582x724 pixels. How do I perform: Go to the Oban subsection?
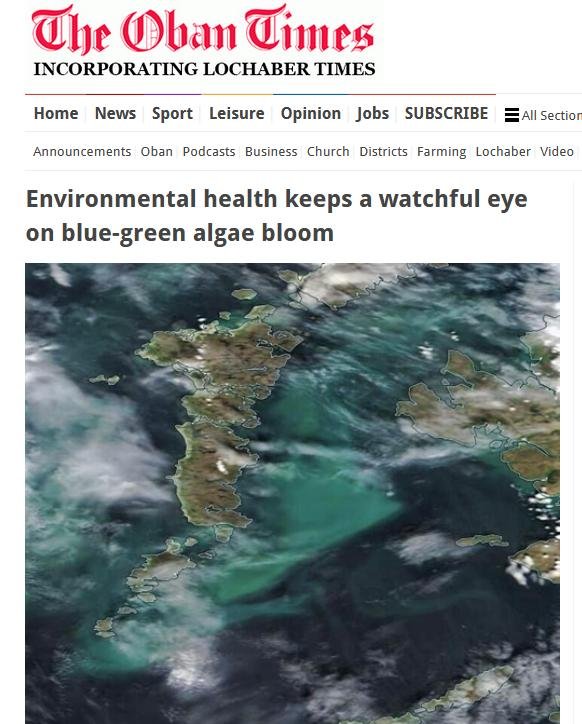click(157, 152)
